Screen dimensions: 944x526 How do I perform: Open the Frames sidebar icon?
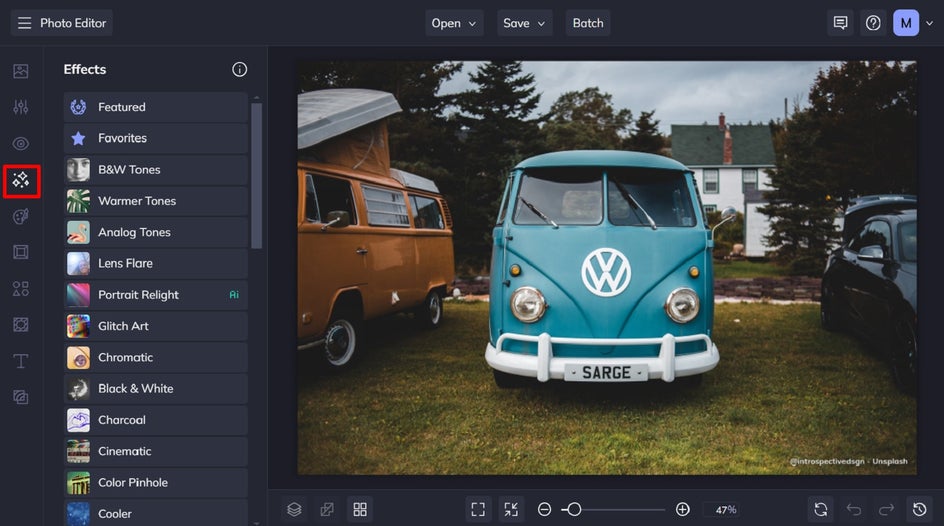tap(21, 252)
